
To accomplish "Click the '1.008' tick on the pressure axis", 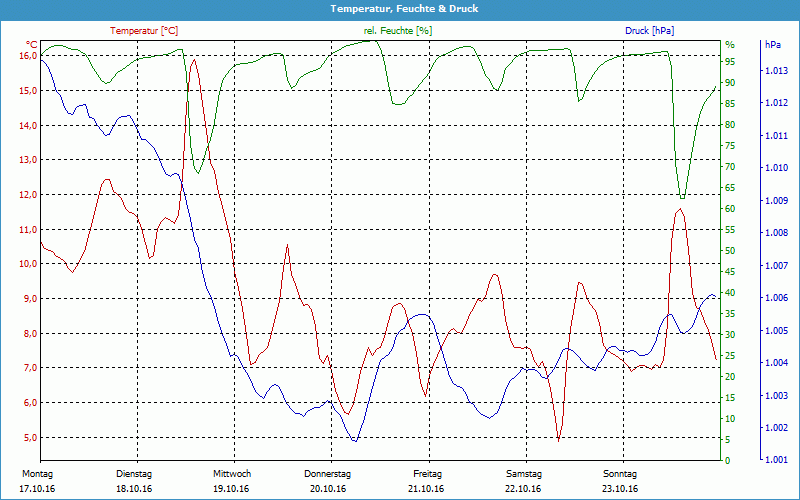I will point(777,233).
